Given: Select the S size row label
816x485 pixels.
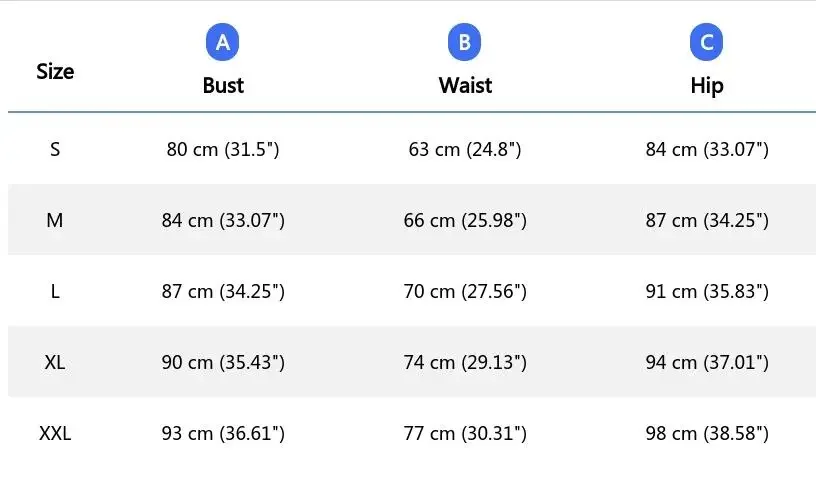Looking at the screenshot, I should click(55, 149).
